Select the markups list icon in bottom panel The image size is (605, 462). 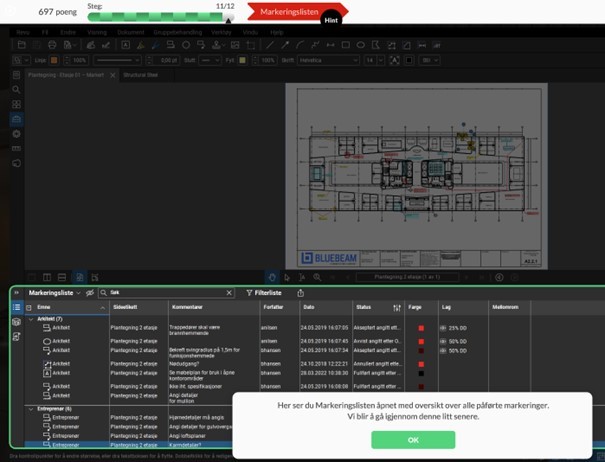click(x=17, y=307)
